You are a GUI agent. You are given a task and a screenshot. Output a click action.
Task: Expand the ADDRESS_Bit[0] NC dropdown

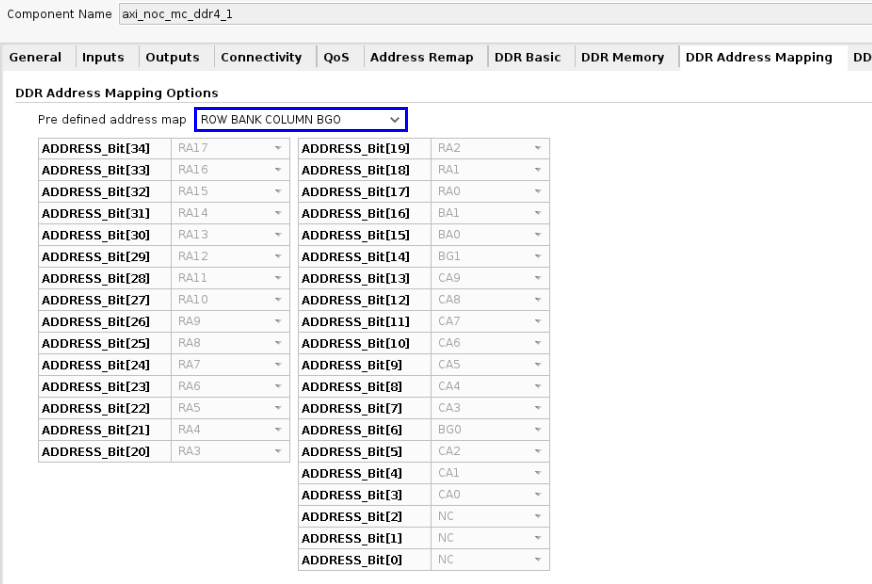click(490, 560)
